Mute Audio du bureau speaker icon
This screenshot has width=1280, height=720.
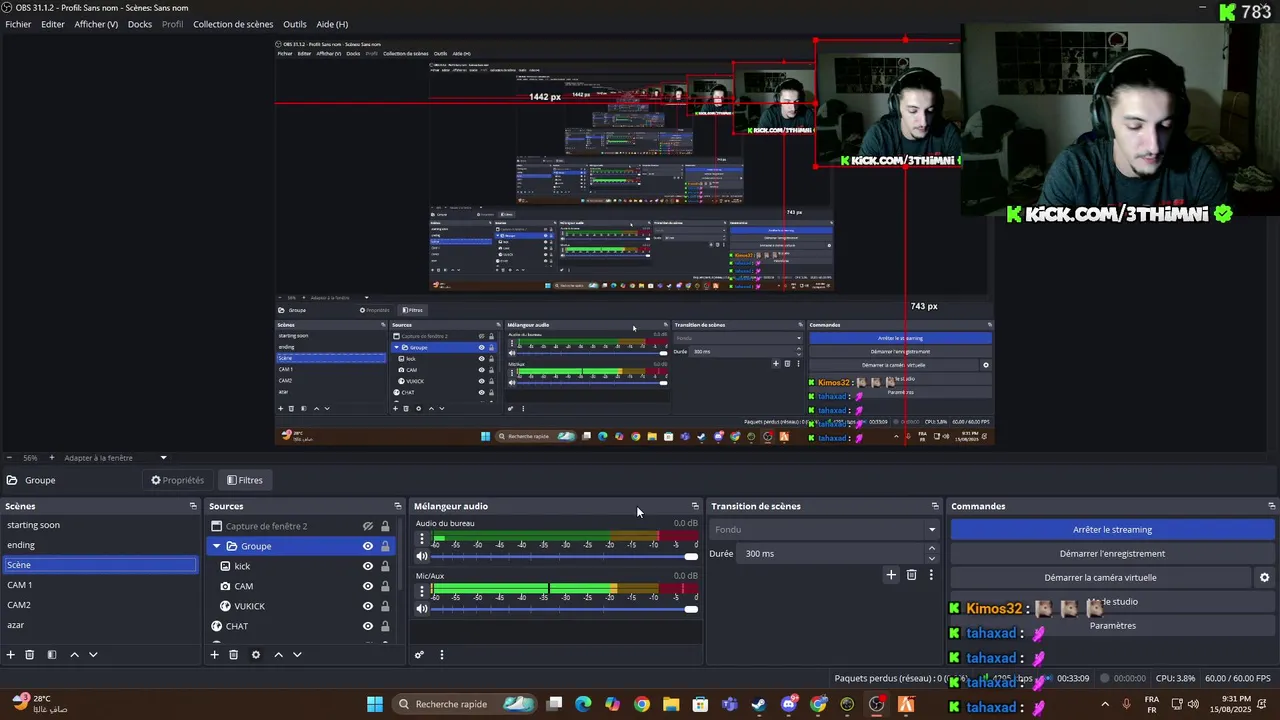422,556
